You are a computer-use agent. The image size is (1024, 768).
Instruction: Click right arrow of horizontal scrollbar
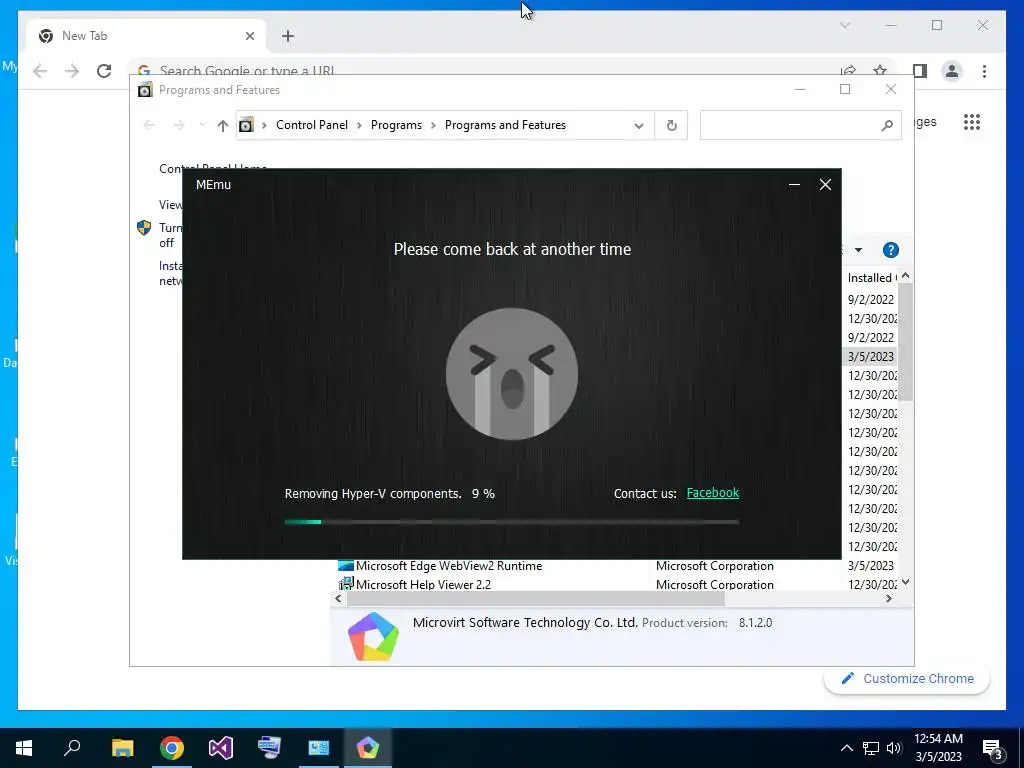[888, 598]
